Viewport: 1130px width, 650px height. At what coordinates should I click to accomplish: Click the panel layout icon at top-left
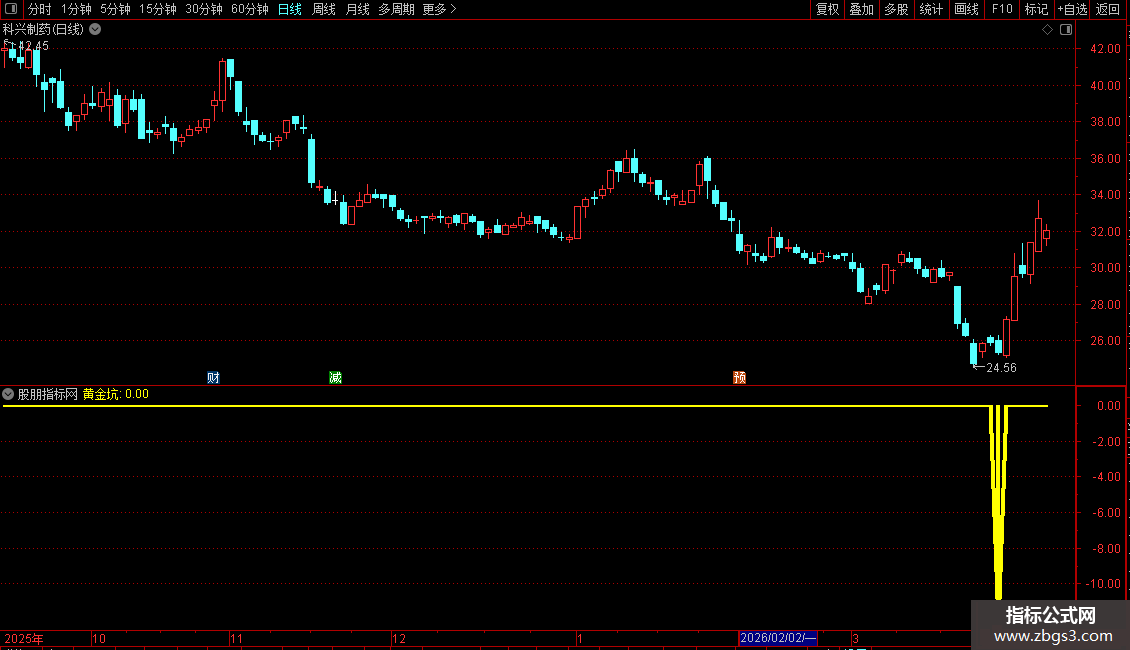pos(11,9)
